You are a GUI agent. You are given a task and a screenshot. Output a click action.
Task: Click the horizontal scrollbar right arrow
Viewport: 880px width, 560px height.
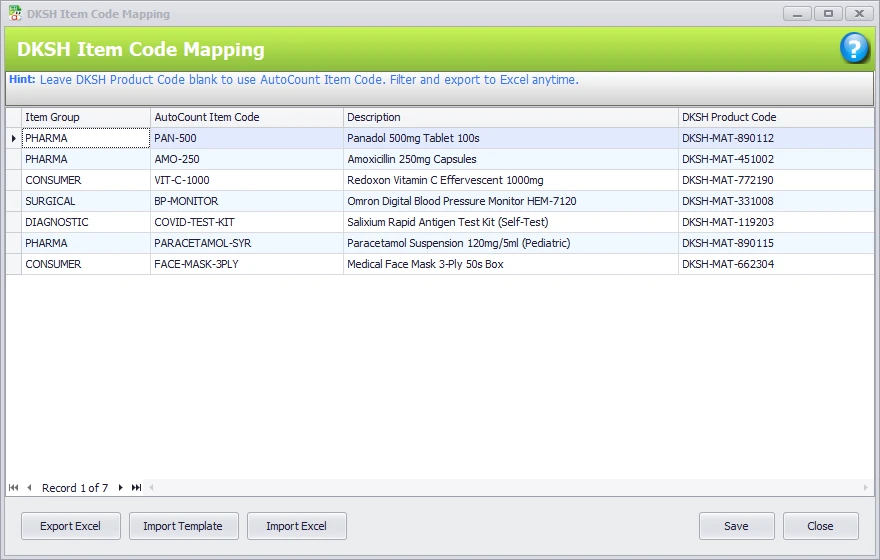[865, 488]
